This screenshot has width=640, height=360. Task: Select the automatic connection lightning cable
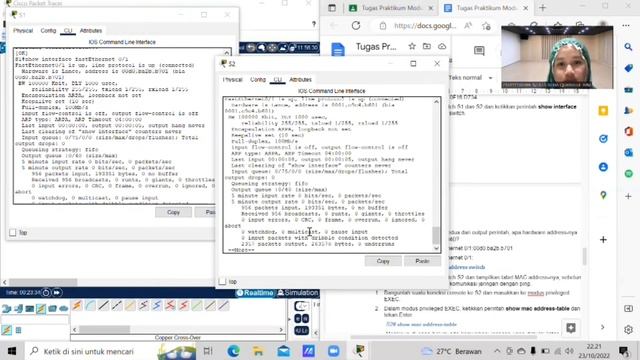point(77,305)
